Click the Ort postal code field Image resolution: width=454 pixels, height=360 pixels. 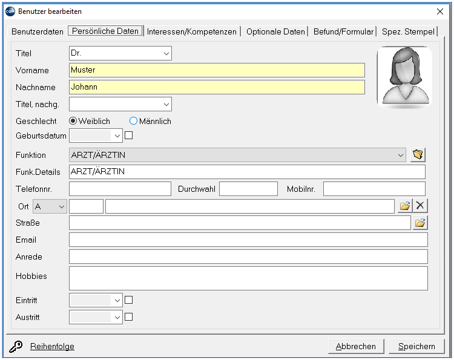coord(86,206)
